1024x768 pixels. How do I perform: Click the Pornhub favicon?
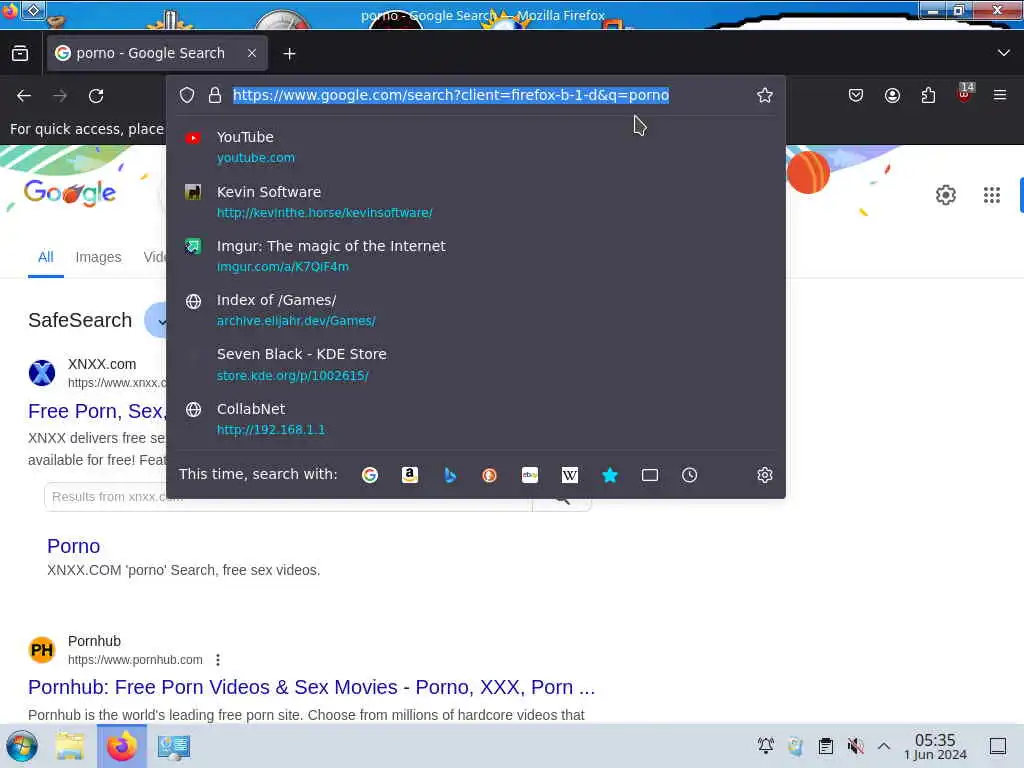pos(42,650)
